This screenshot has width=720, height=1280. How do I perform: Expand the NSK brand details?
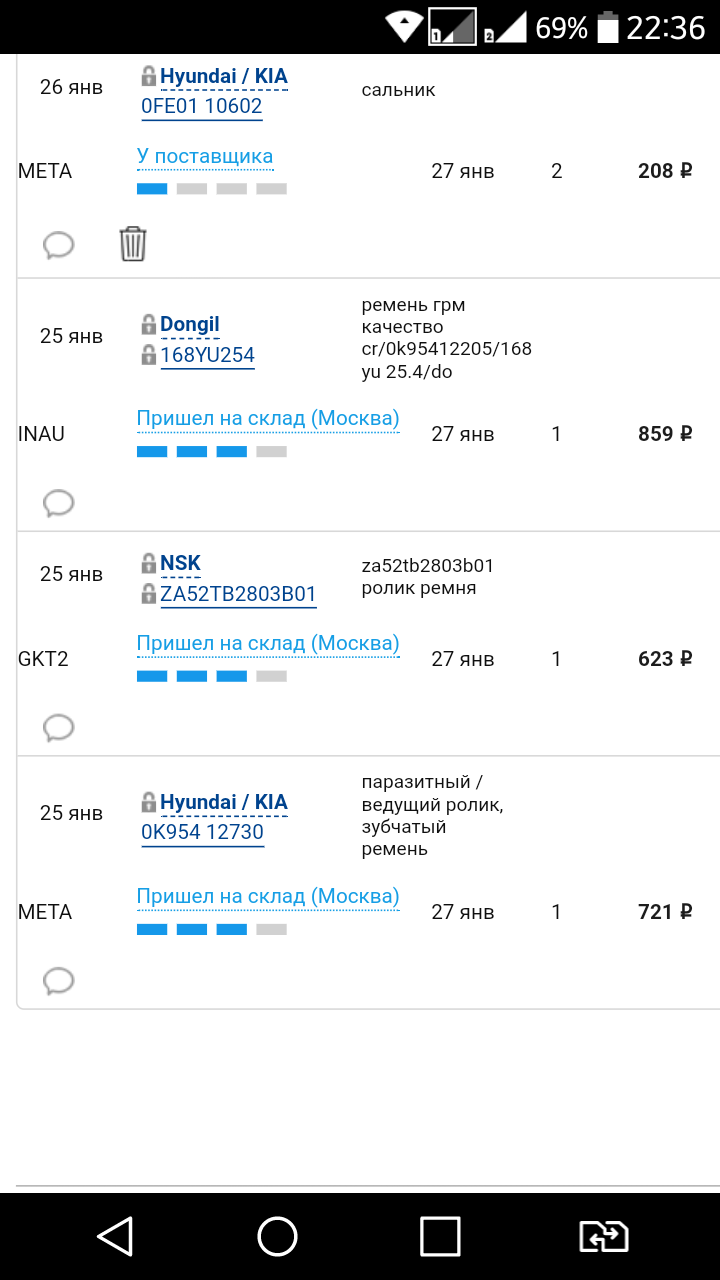point(181,563)
